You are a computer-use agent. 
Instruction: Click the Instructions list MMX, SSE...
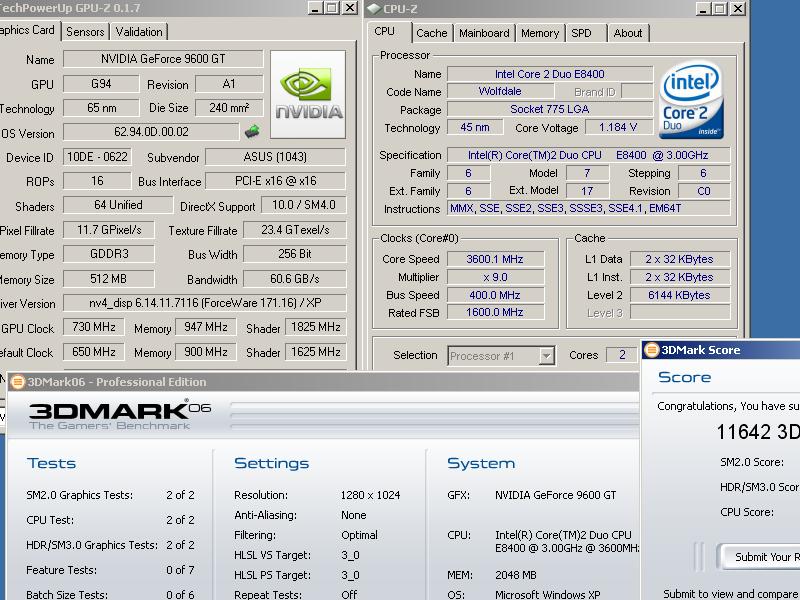click(x=588, y=208)
